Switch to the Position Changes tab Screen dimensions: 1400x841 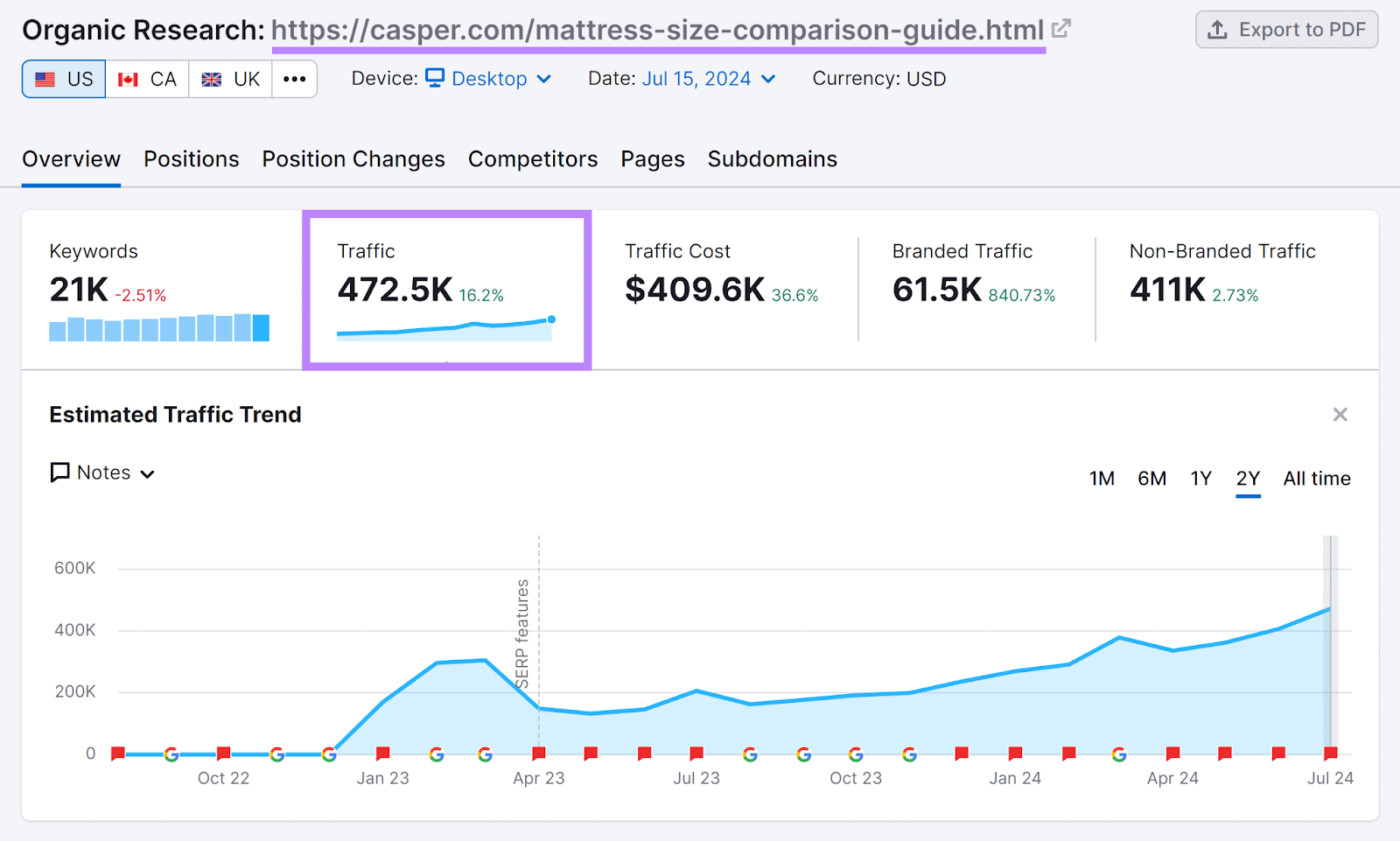coord(353,159)
